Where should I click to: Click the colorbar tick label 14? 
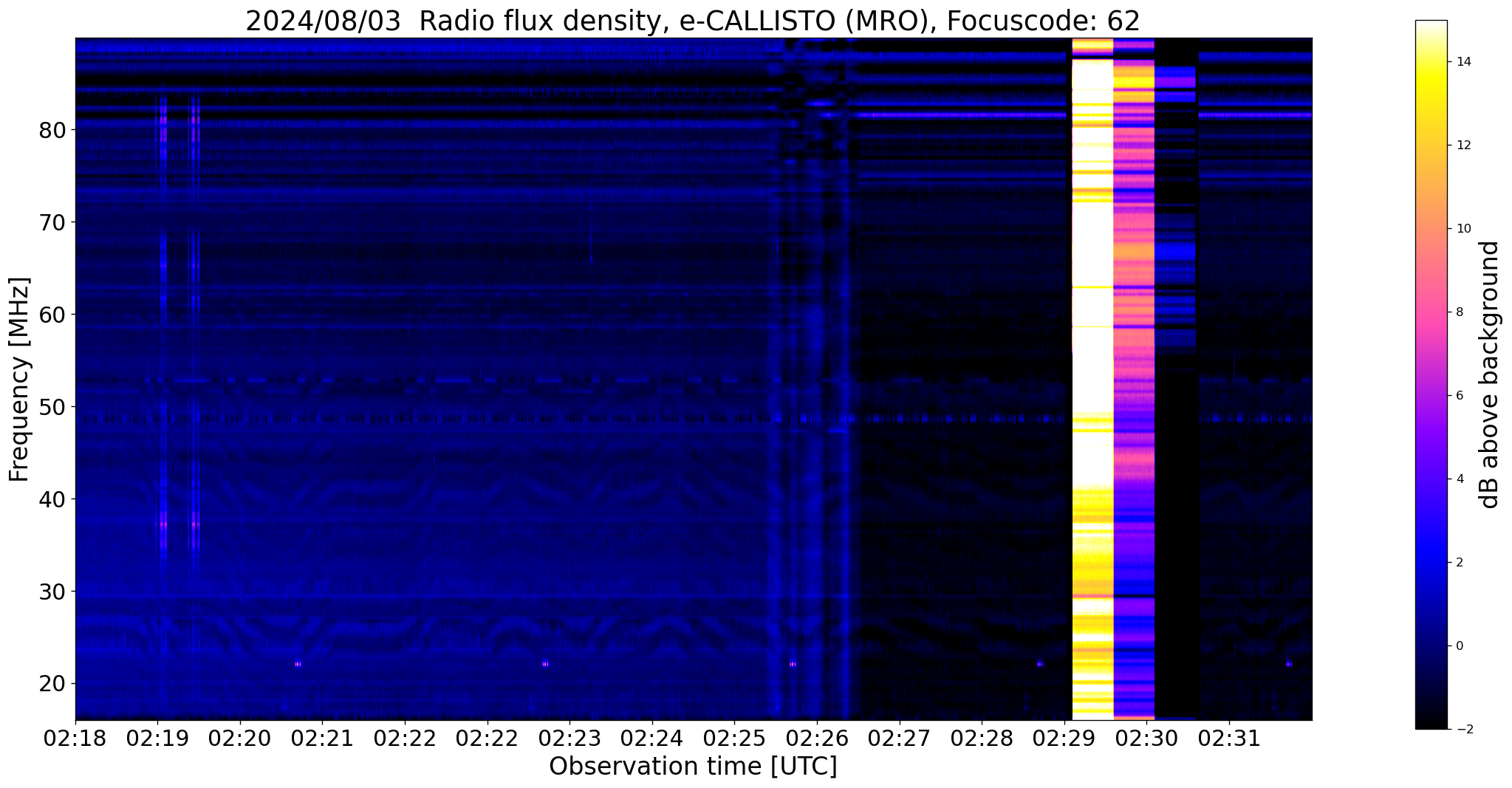pyautogui.click(x=1463, y=62)
